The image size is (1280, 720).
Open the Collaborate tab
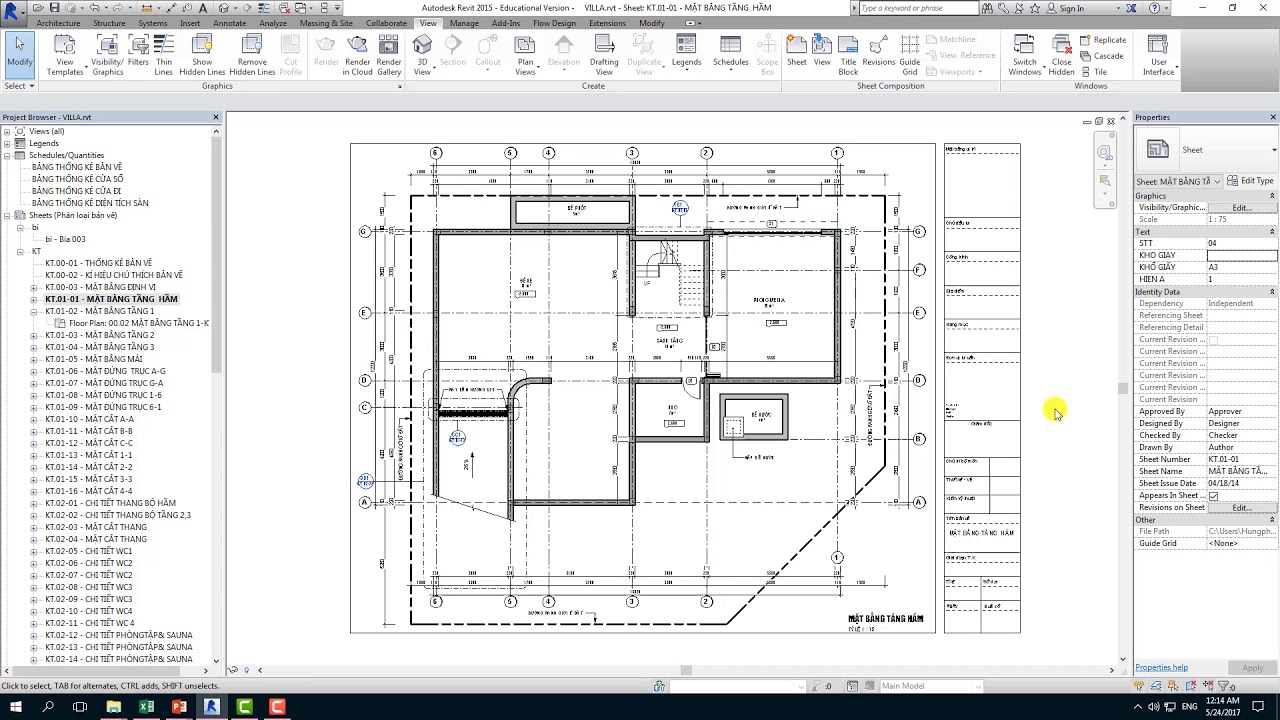tap(386, 23)
